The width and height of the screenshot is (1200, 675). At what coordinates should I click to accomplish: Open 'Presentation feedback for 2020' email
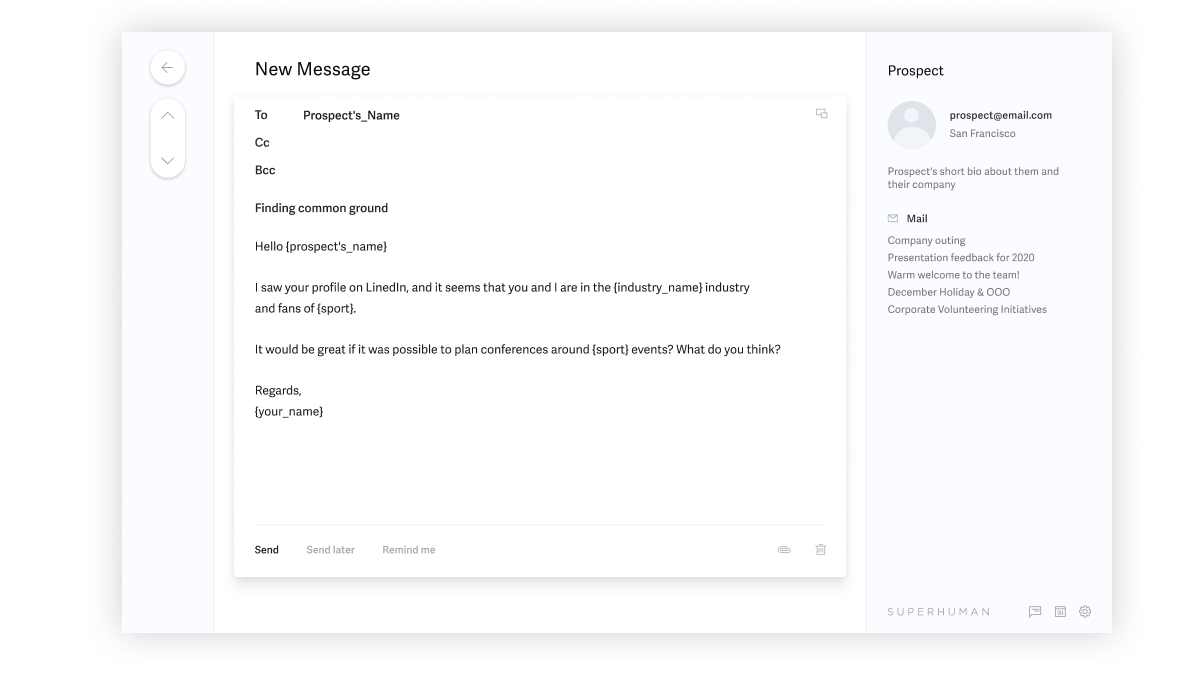point(960,258)
